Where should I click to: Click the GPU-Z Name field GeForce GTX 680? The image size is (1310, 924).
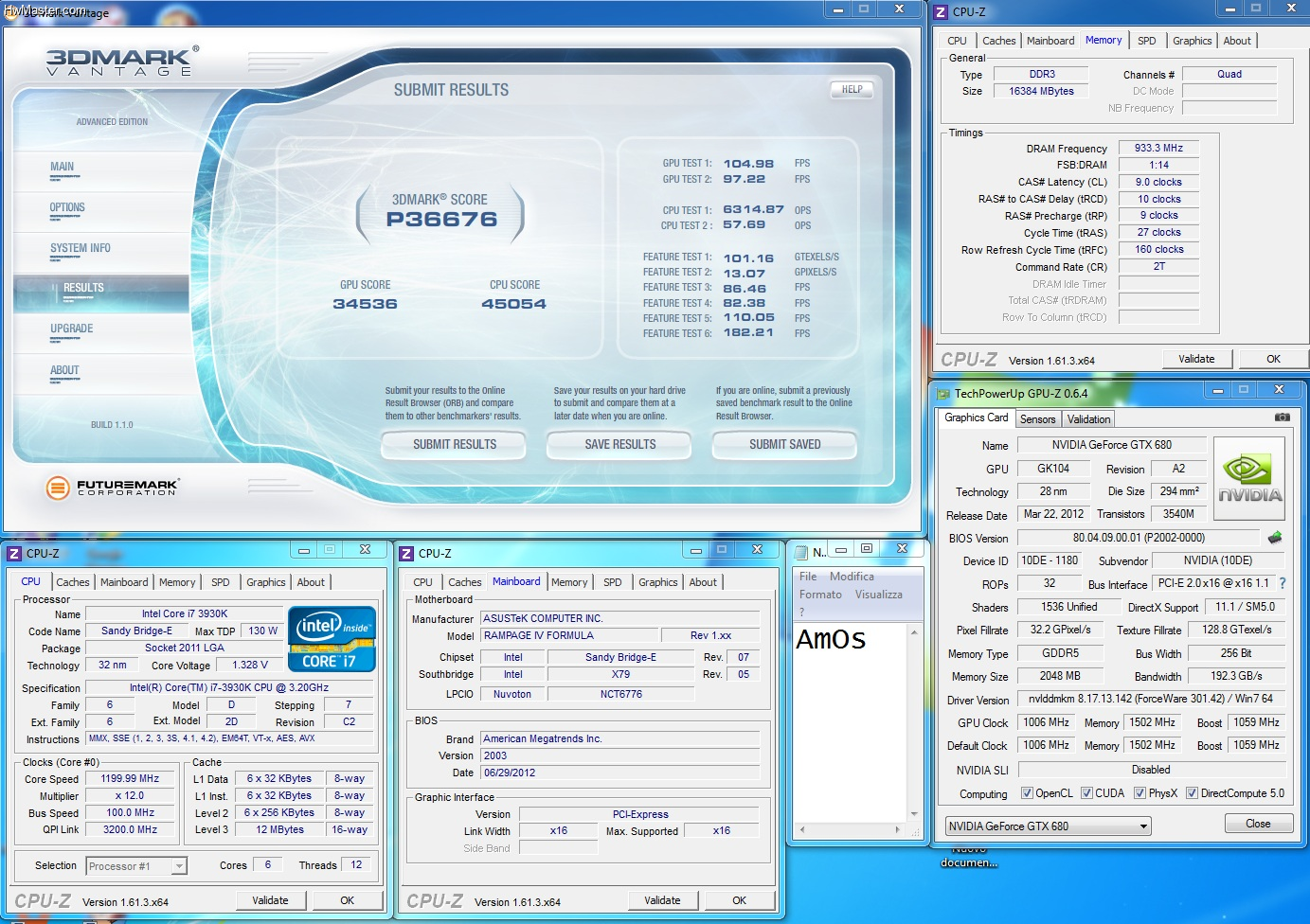pyautogui.click(x=1111, y=445)
